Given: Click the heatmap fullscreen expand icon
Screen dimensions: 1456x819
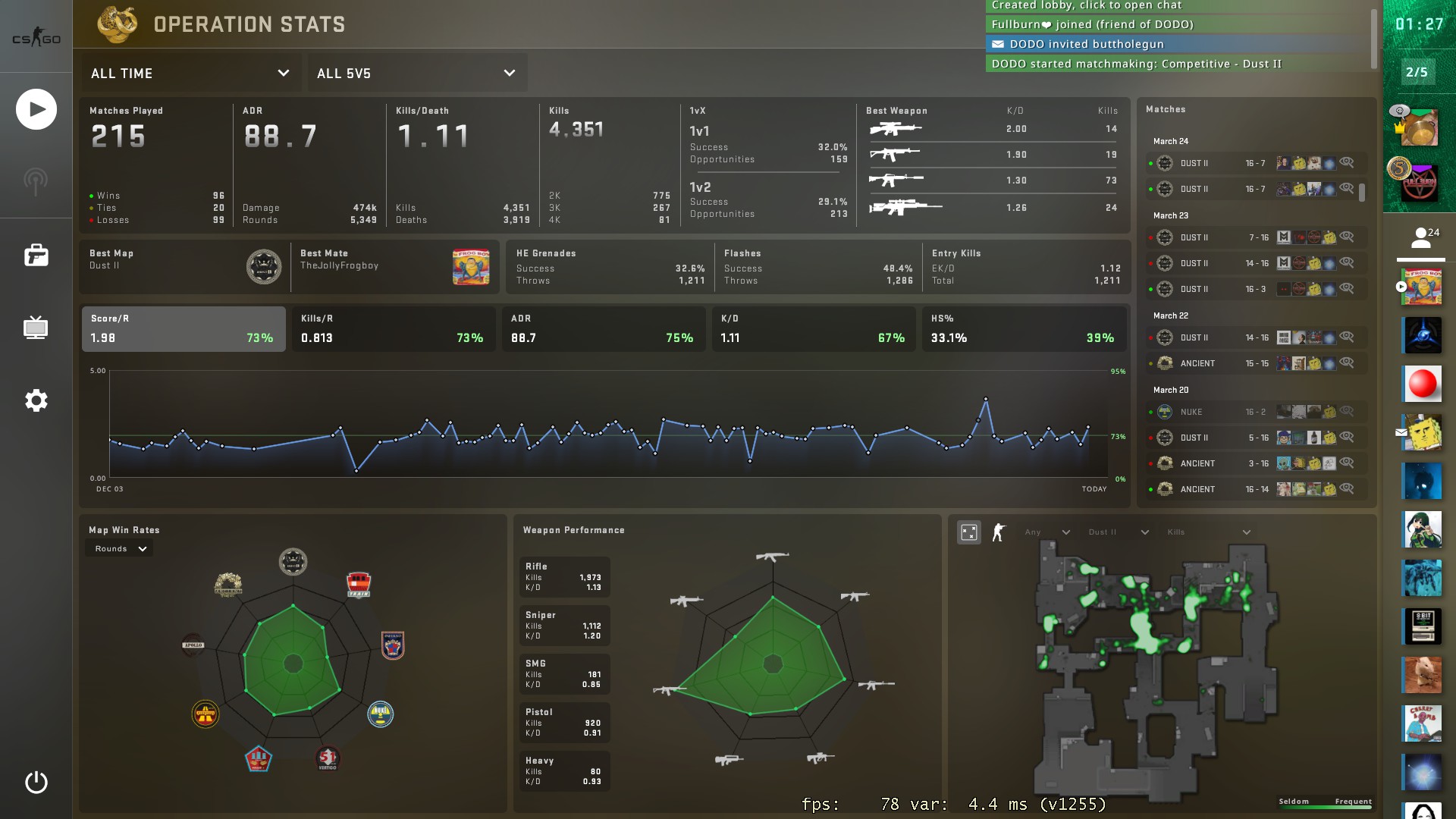Looking at the screenshot, I should (x=968, y=532).
